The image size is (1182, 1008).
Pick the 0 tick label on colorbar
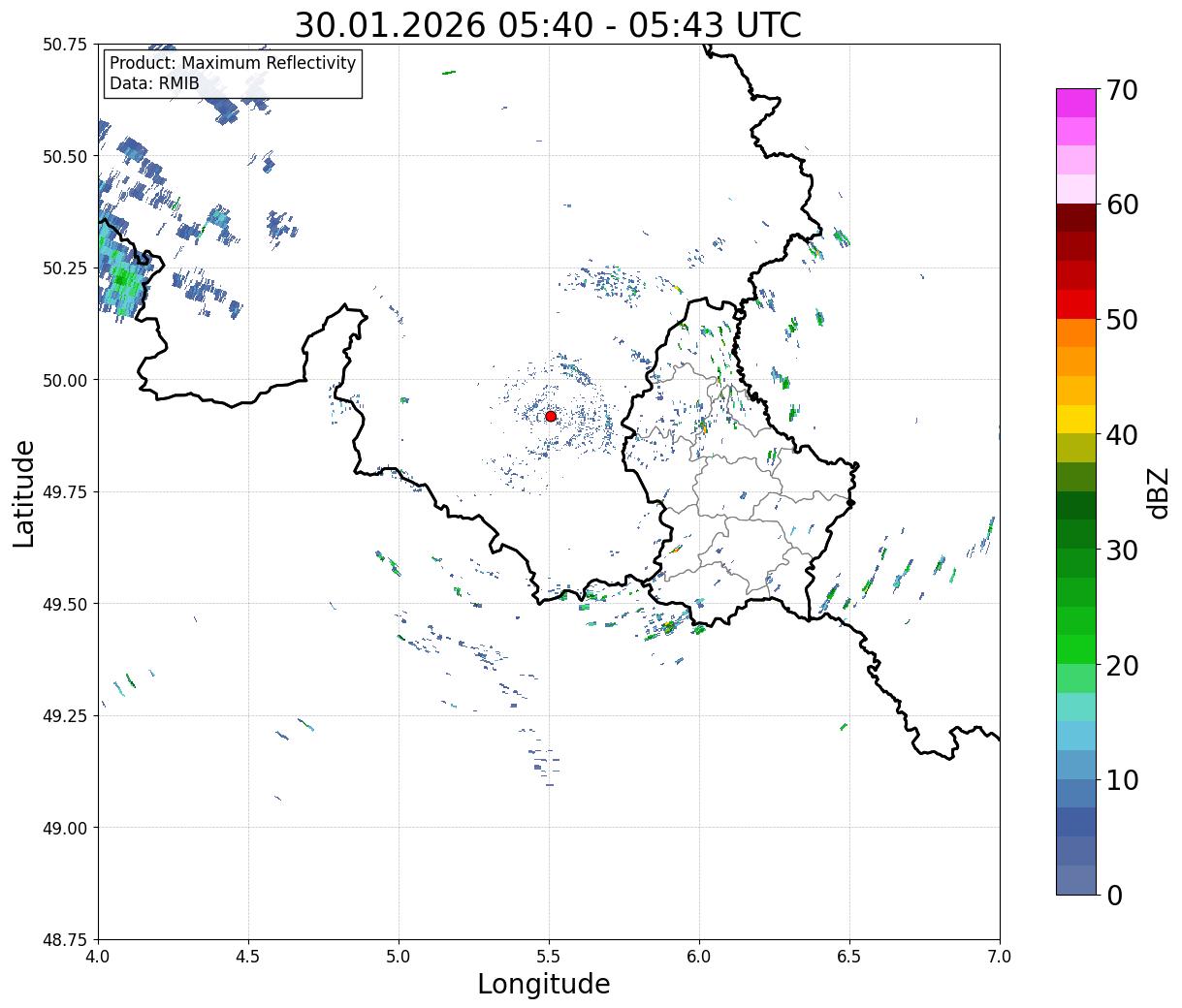(x=1113, y=896)
